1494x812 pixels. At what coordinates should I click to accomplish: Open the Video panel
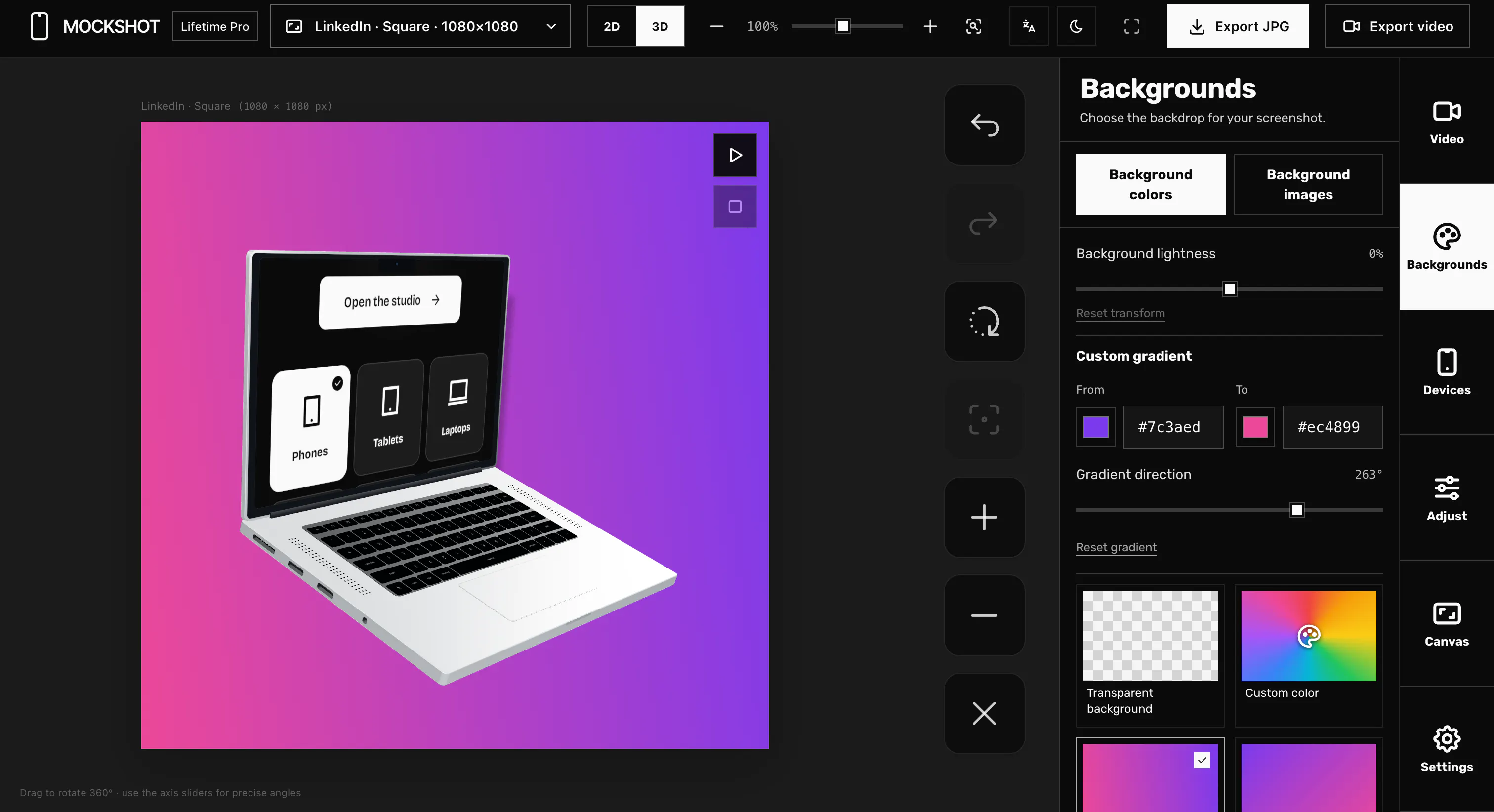point(1447,121)
